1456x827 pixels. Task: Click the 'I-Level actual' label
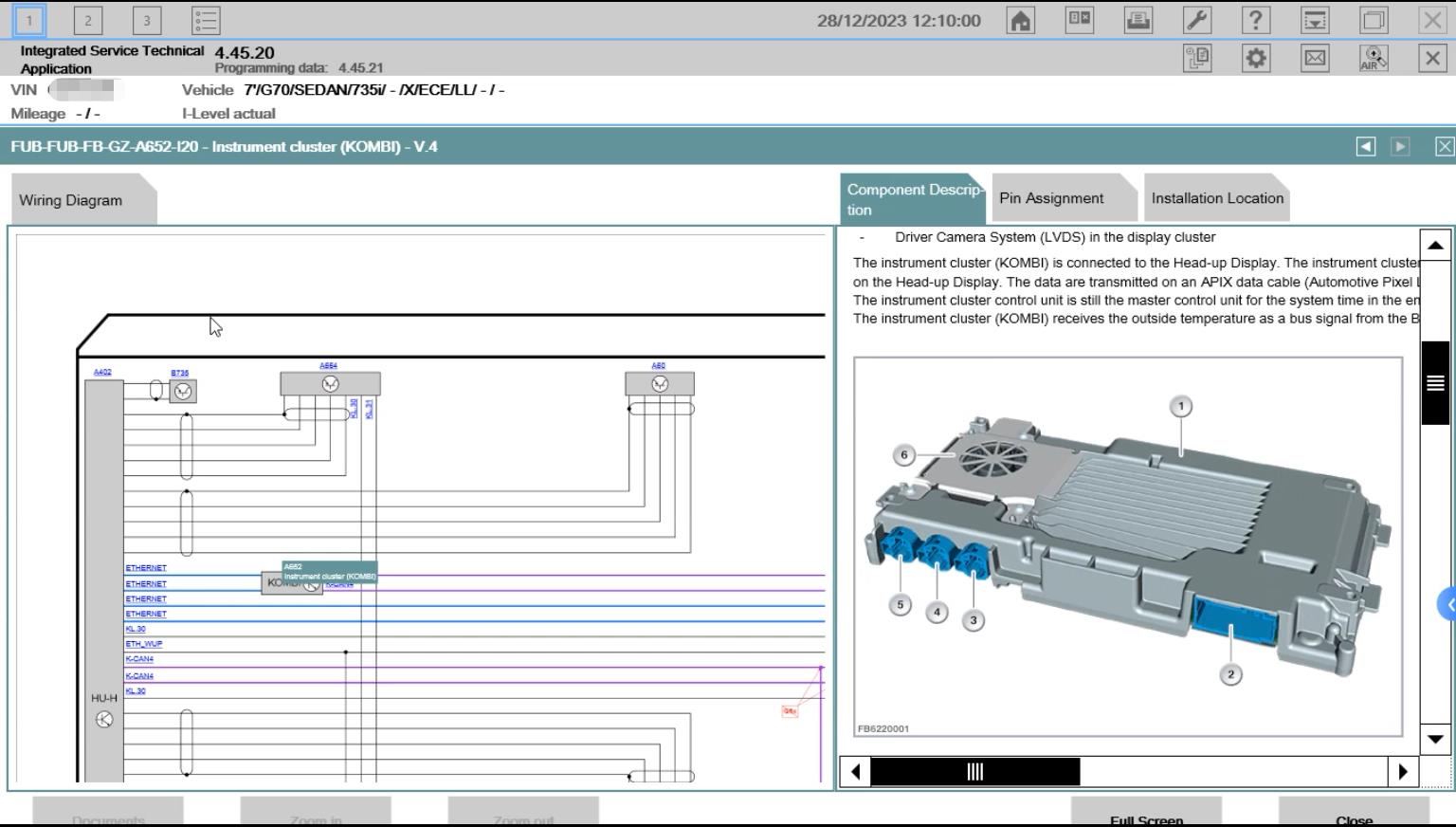pos(228,113)
